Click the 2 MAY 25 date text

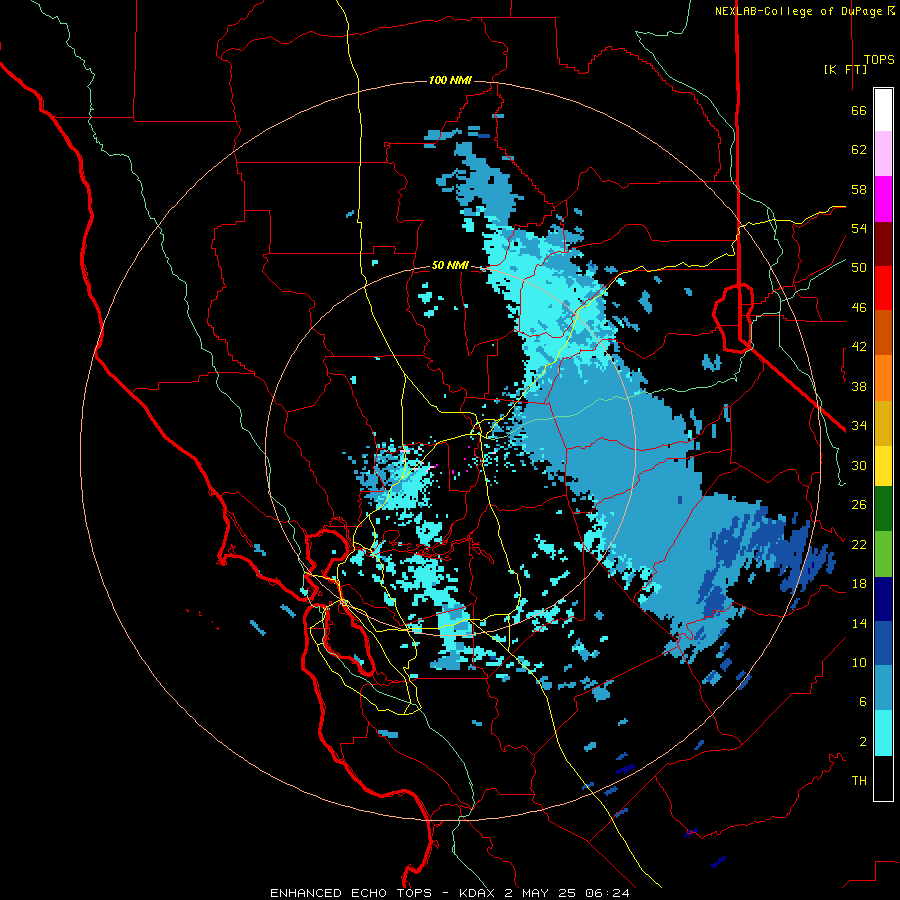541,893
